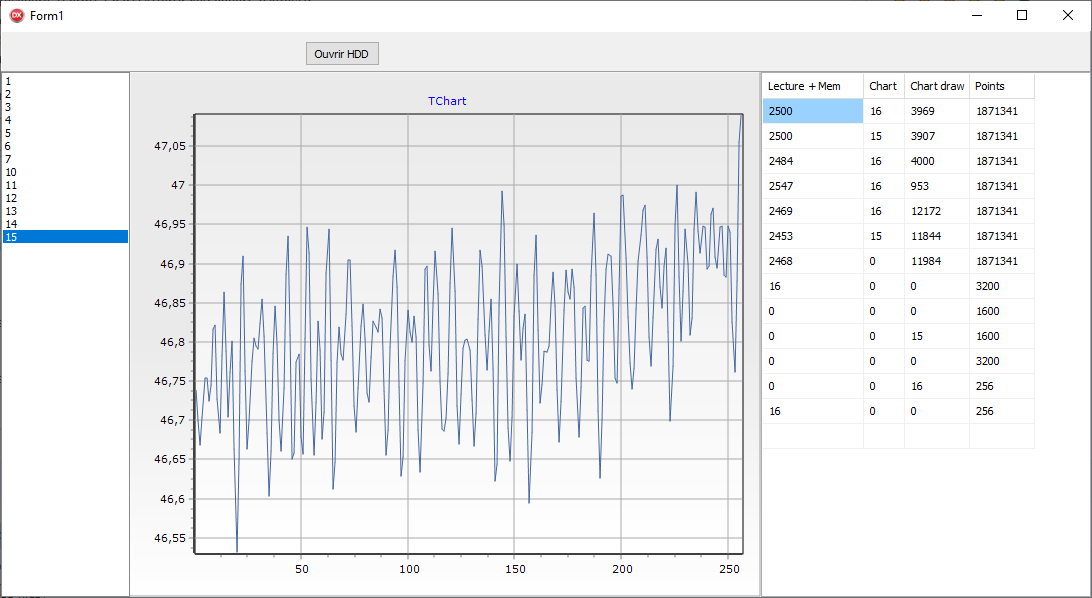Click the Ouvrir HDD button
The width and height of the screenshot is (1092, 598).
(x=342, y=54)
